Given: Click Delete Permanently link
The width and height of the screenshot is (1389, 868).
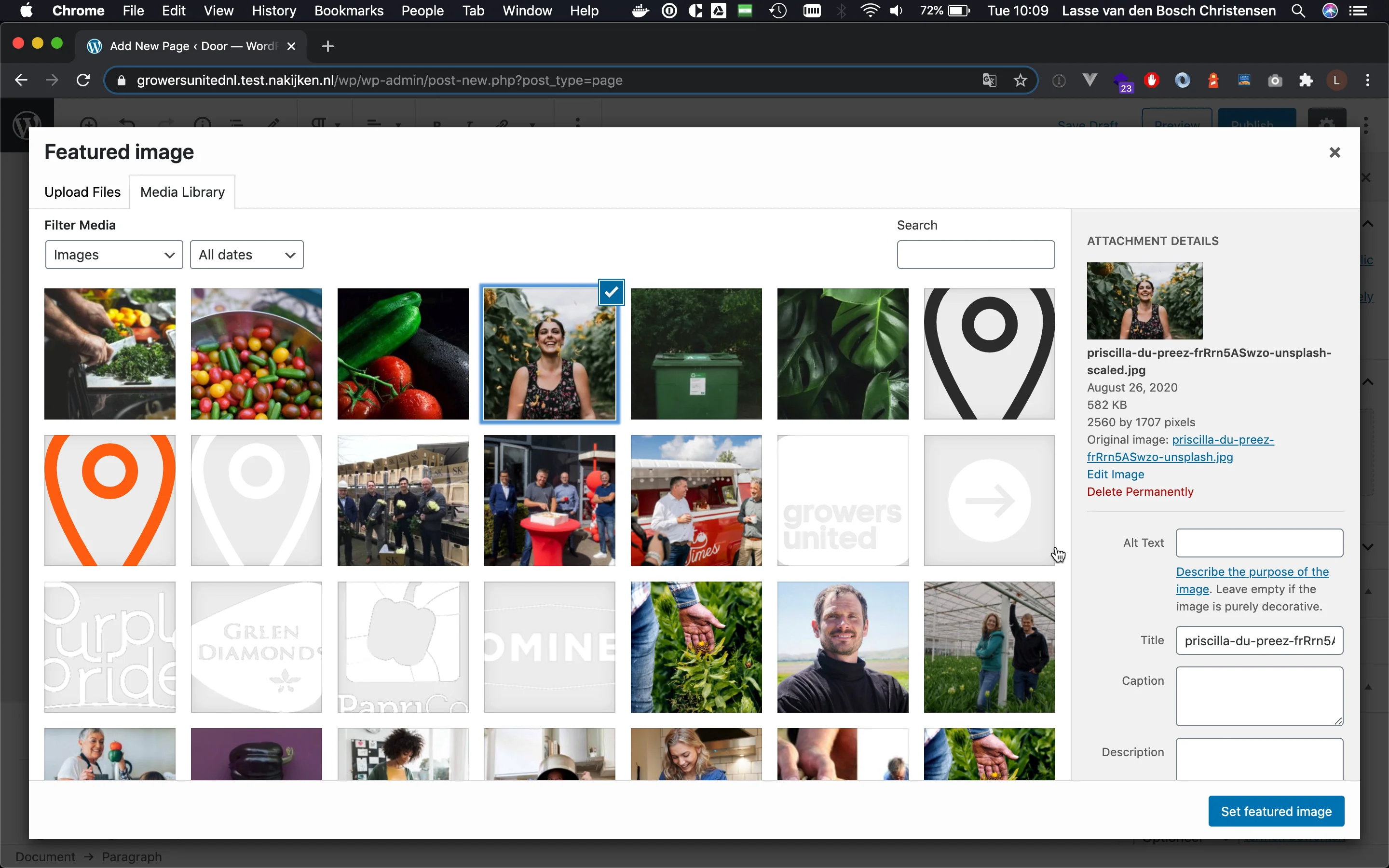Looking at the screenshot, I should pyautogui.click(x=1140, y=491).
